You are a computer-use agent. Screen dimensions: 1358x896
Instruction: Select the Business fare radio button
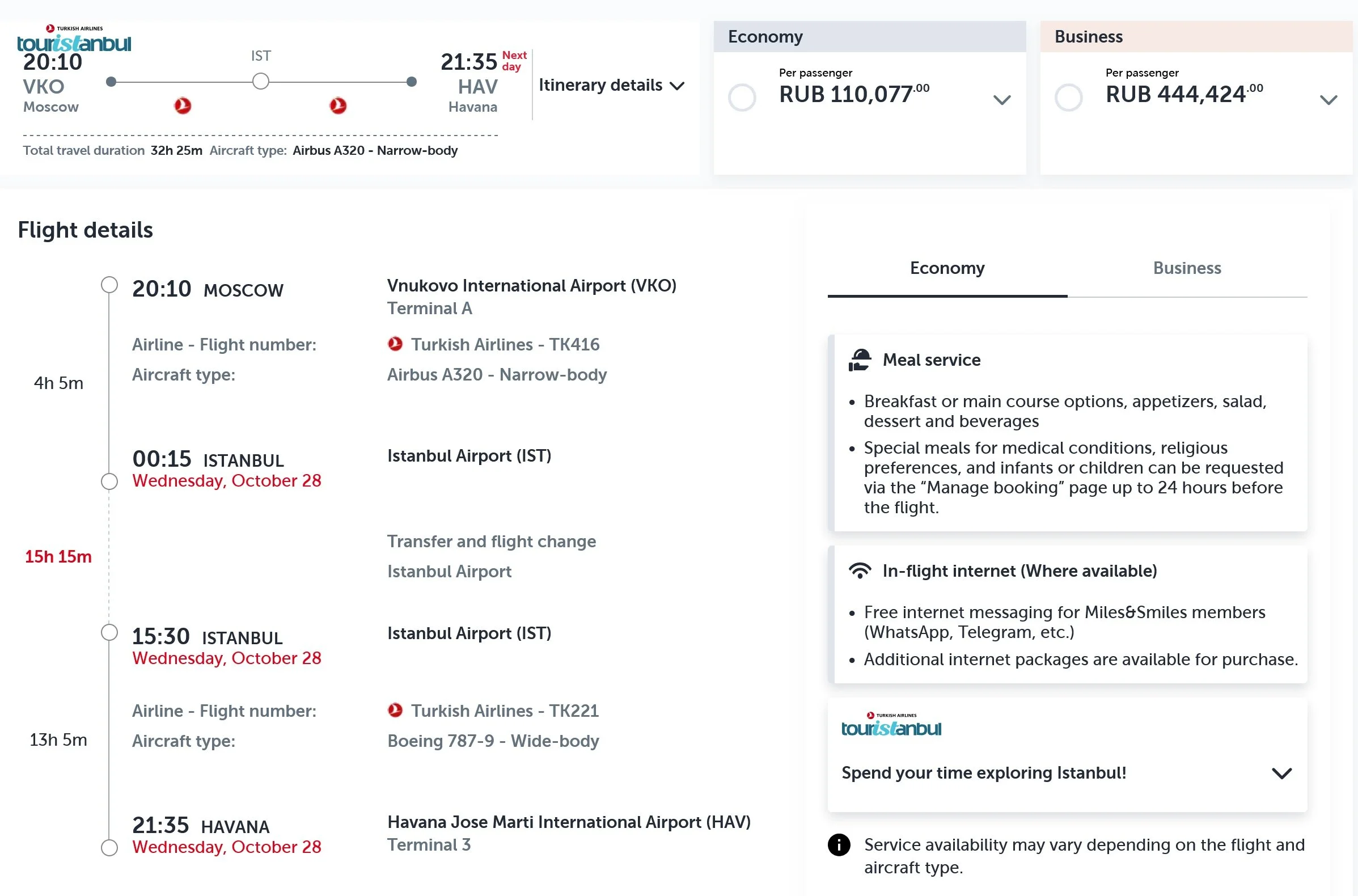1068,97
